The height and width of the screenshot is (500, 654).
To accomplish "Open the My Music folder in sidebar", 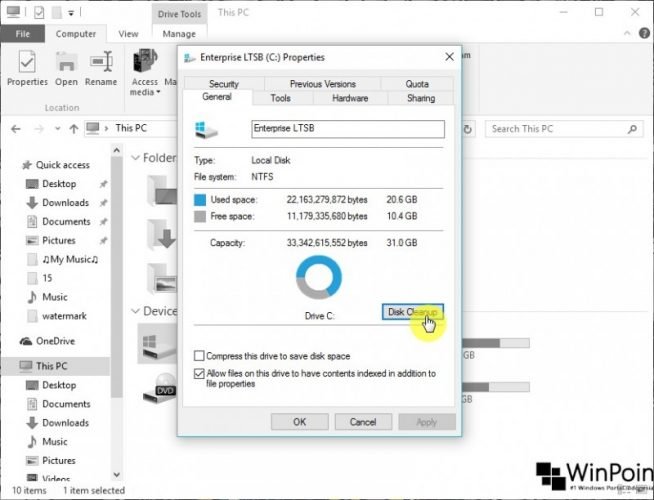I will (70, 259).
